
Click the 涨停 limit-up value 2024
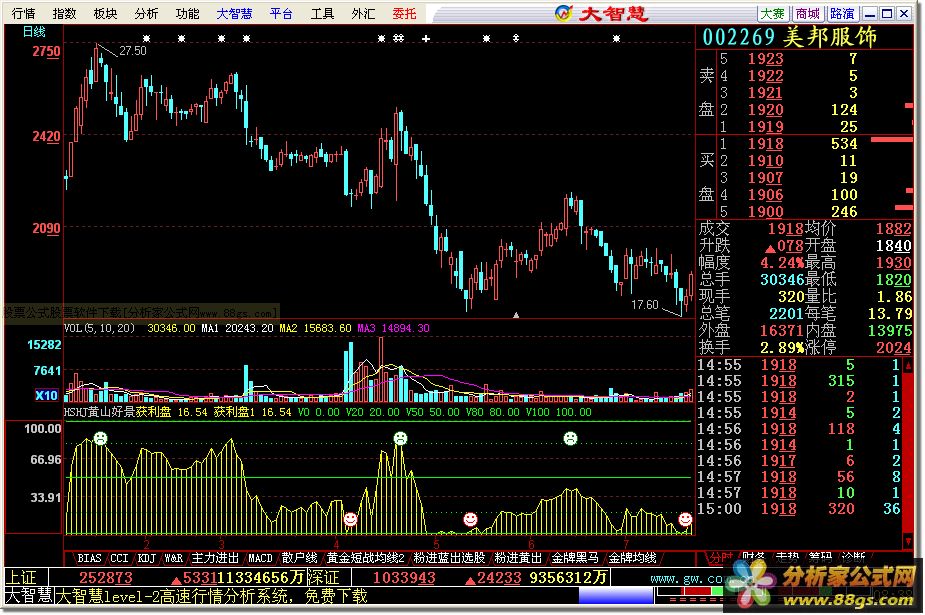(x=893, y=348)
